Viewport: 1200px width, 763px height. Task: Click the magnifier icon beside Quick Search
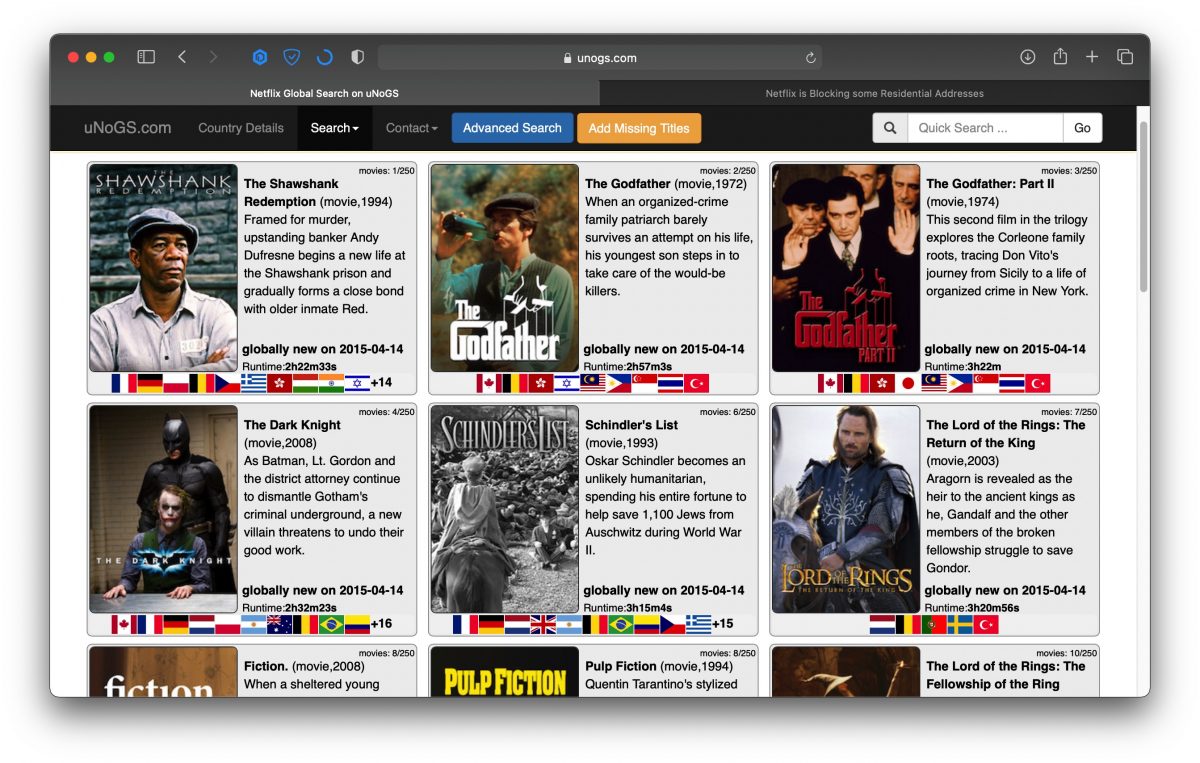(890, 128)
